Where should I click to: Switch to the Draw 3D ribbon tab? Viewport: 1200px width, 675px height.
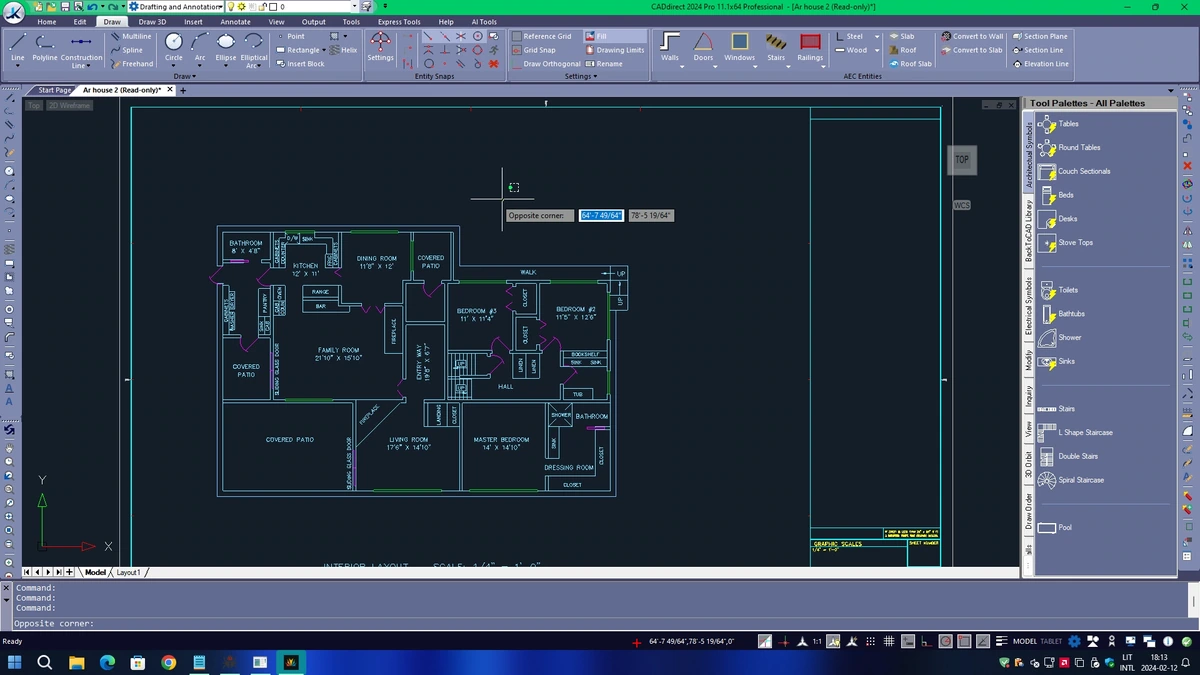153,21
